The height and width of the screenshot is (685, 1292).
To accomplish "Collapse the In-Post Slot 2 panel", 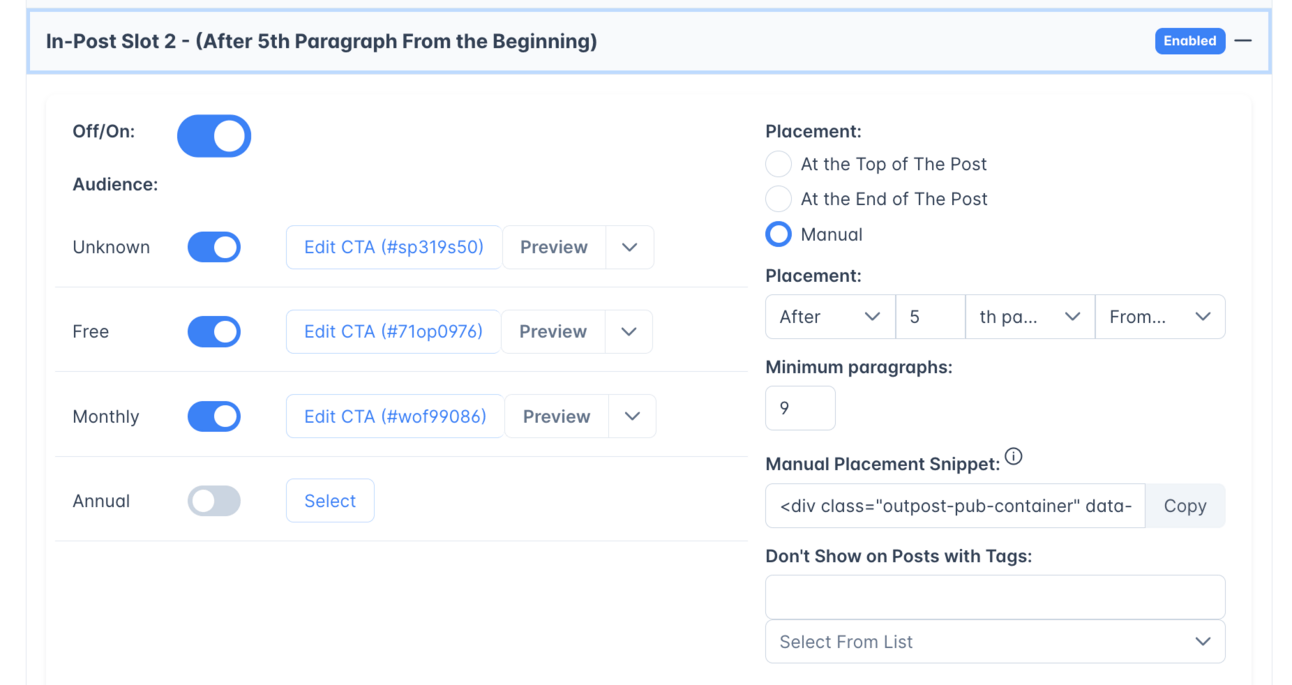I will [1243, 41].
